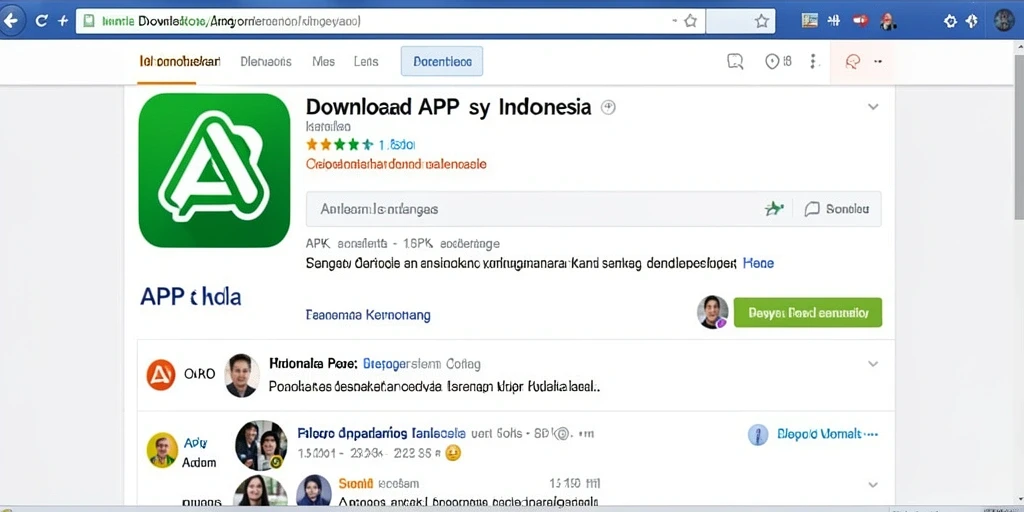Open the two-person round photo in the Adam row
Screen dimensions: 1024x512
click(261, 446)
